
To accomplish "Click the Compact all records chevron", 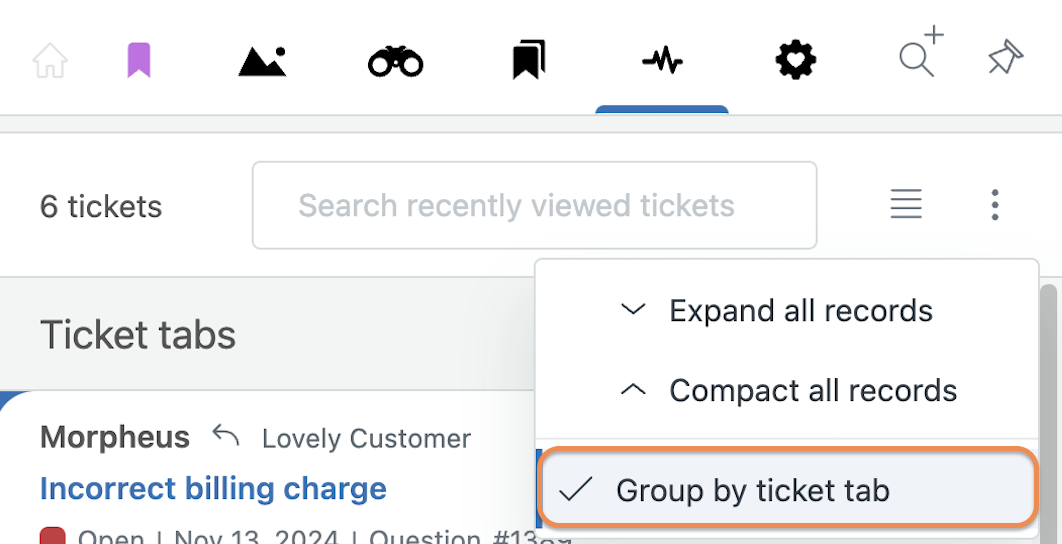I will 633,390.
